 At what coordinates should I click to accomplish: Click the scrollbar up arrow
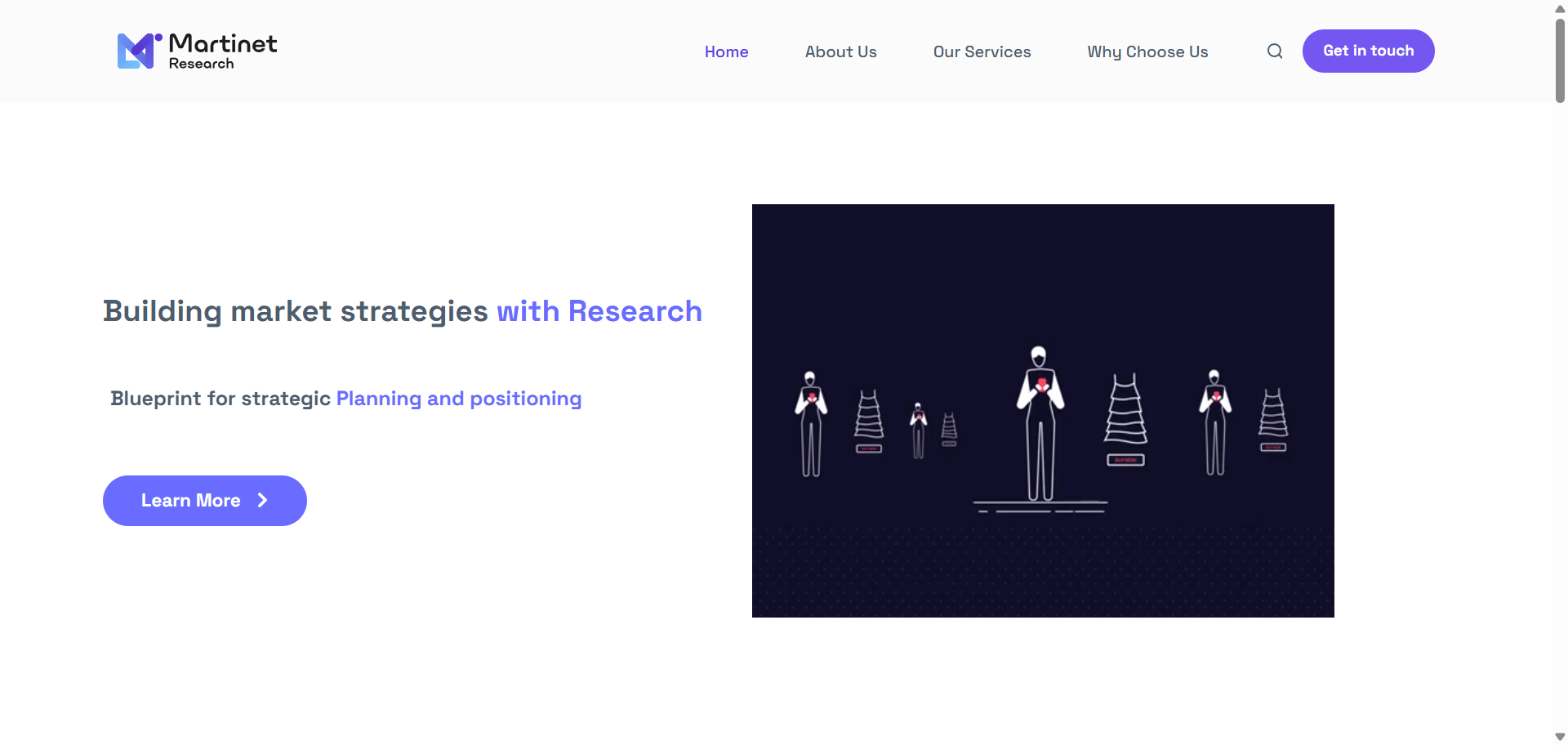pyautogui.click(x=1560, y=9)
